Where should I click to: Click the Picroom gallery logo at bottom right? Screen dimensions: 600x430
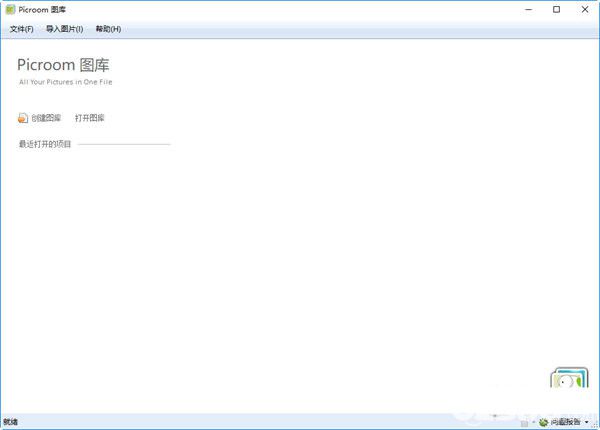(569, 378)
